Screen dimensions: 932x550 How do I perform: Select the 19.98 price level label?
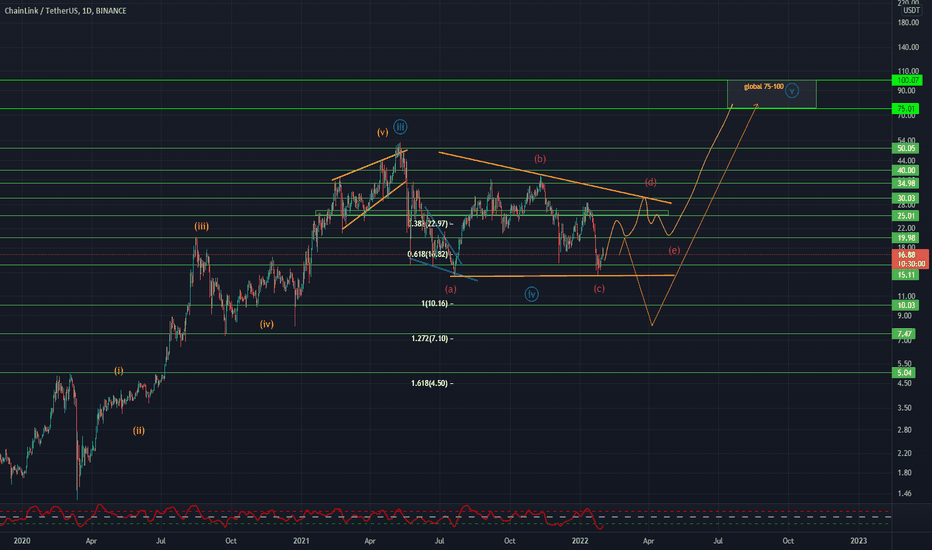tap(906, 238)
